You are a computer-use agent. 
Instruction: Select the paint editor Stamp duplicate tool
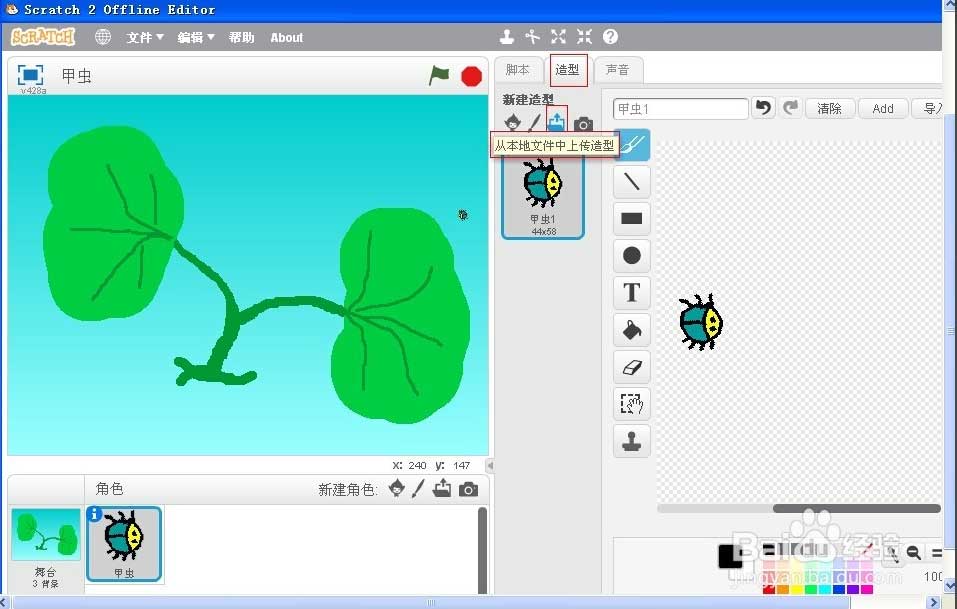click(632, 441)
